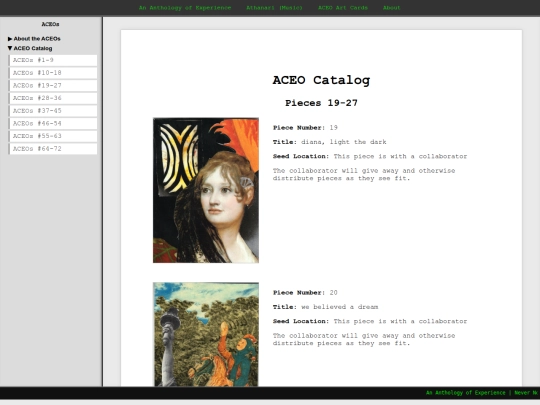Click the ACEO Catalog heading
Image resolution: width=540 pixels, height=405 pixels.
coord(321,80)
